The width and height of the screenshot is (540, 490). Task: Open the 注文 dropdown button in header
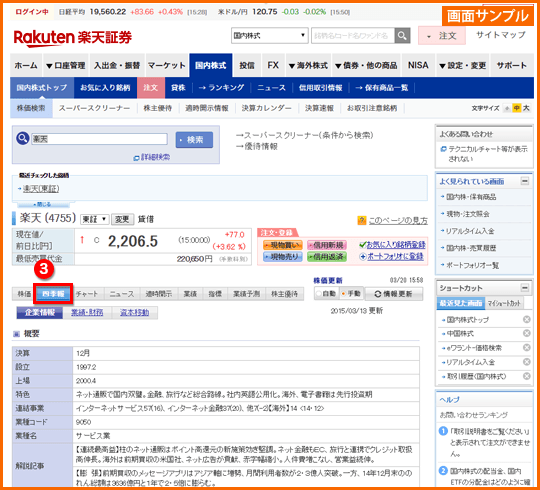coord(442,36)
